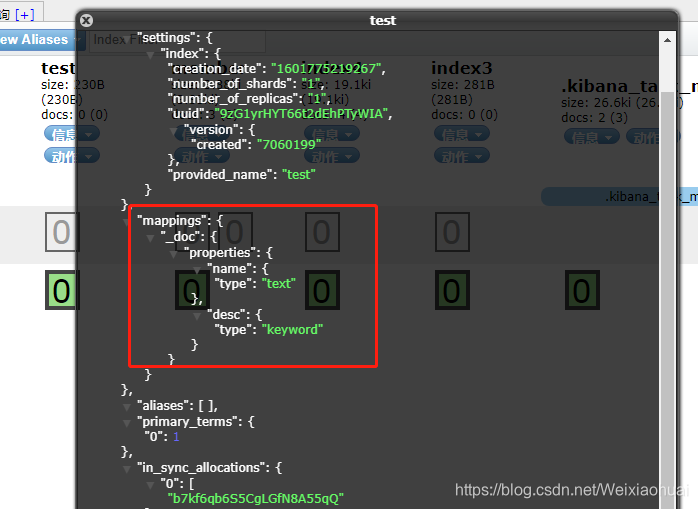Screen dimensions: 698x509
Task: Open 动作 menu under the test index
Action: coord(72,156)
